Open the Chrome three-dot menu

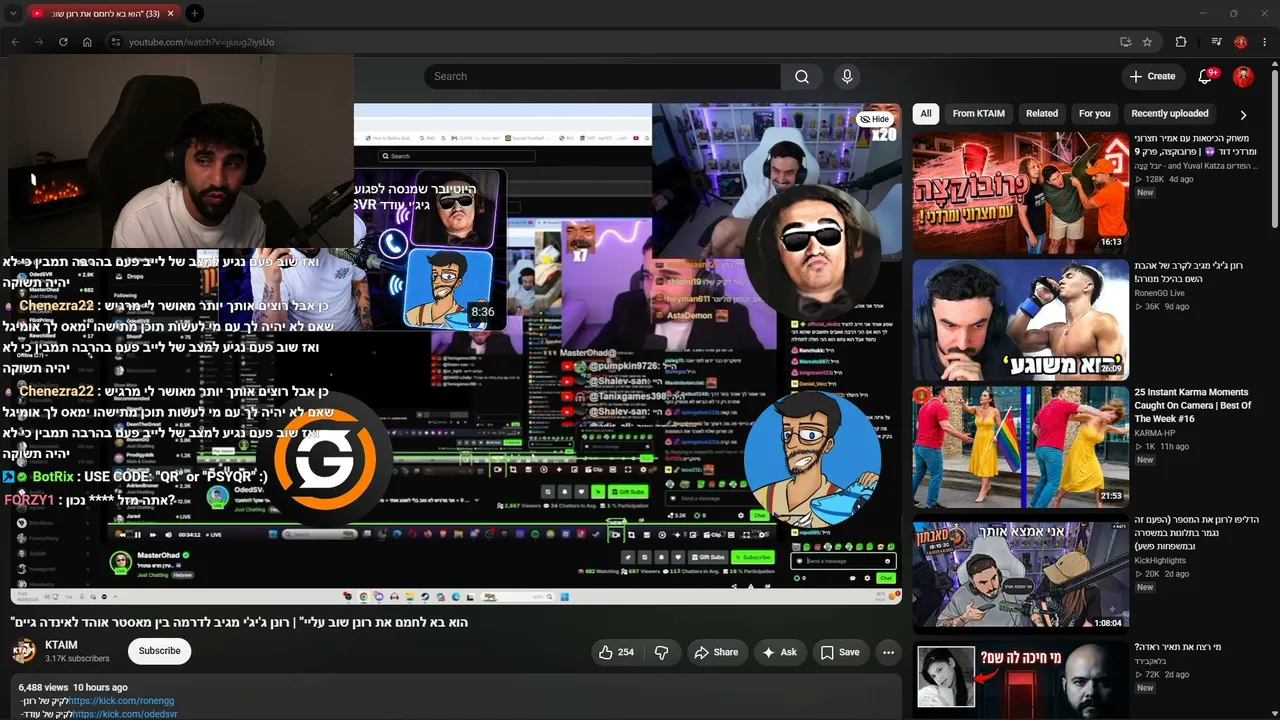tap(1265, 42)
